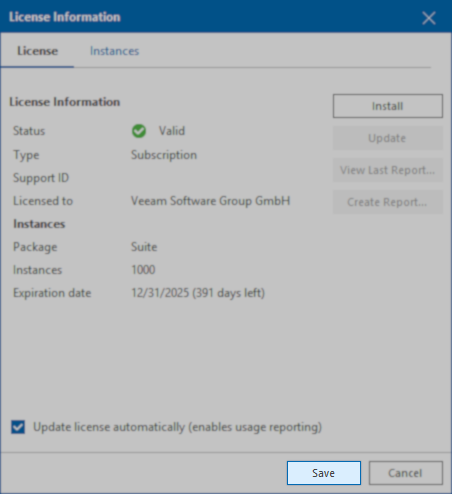Switch to the Instances tab

(x=114, y=51)
